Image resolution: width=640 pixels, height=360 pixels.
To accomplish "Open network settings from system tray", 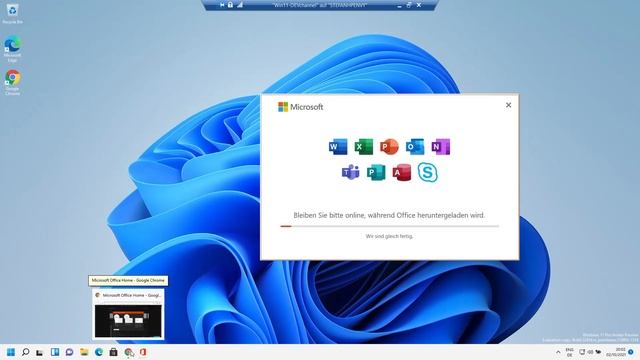I will coord(582,352).
